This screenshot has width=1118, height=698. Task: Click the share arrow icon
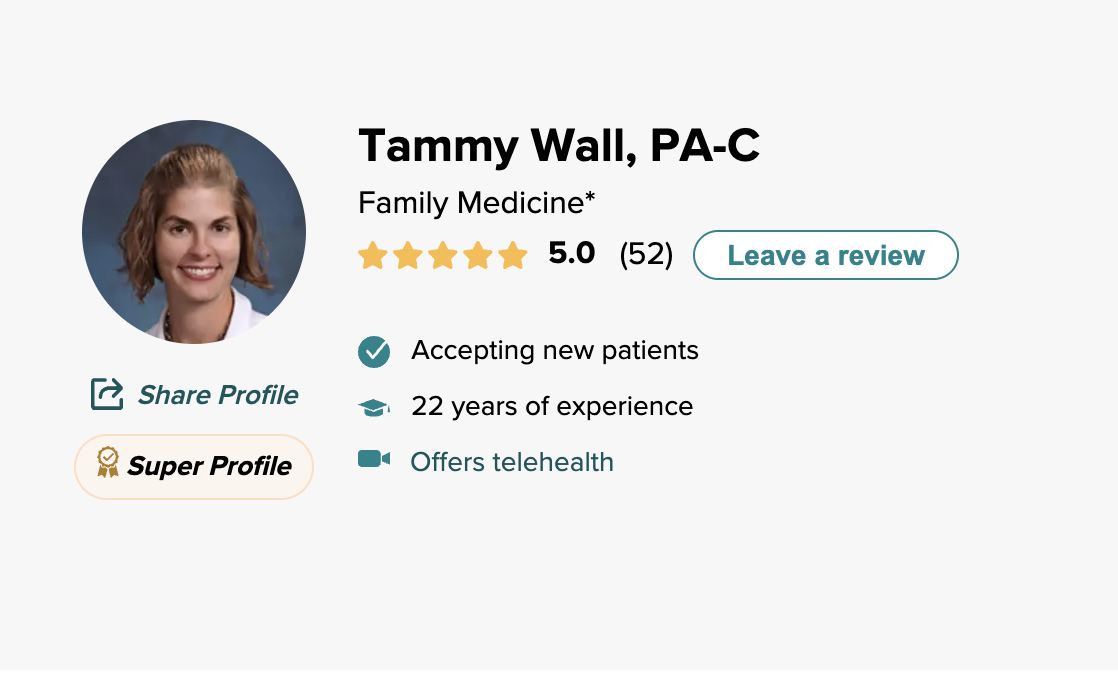107,394
